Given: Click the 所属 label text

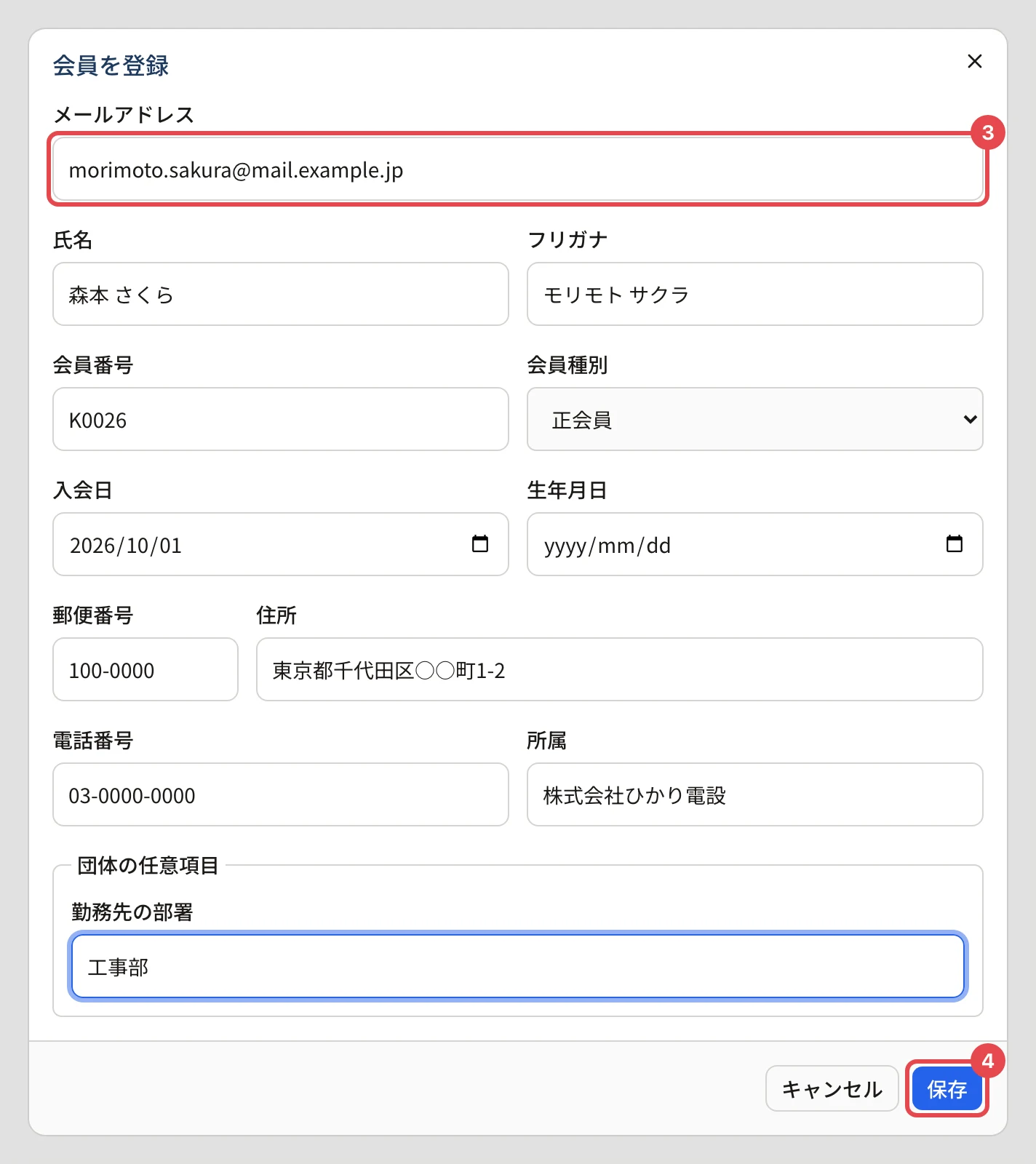Looking at the screenshot, I should coord(547,741).
